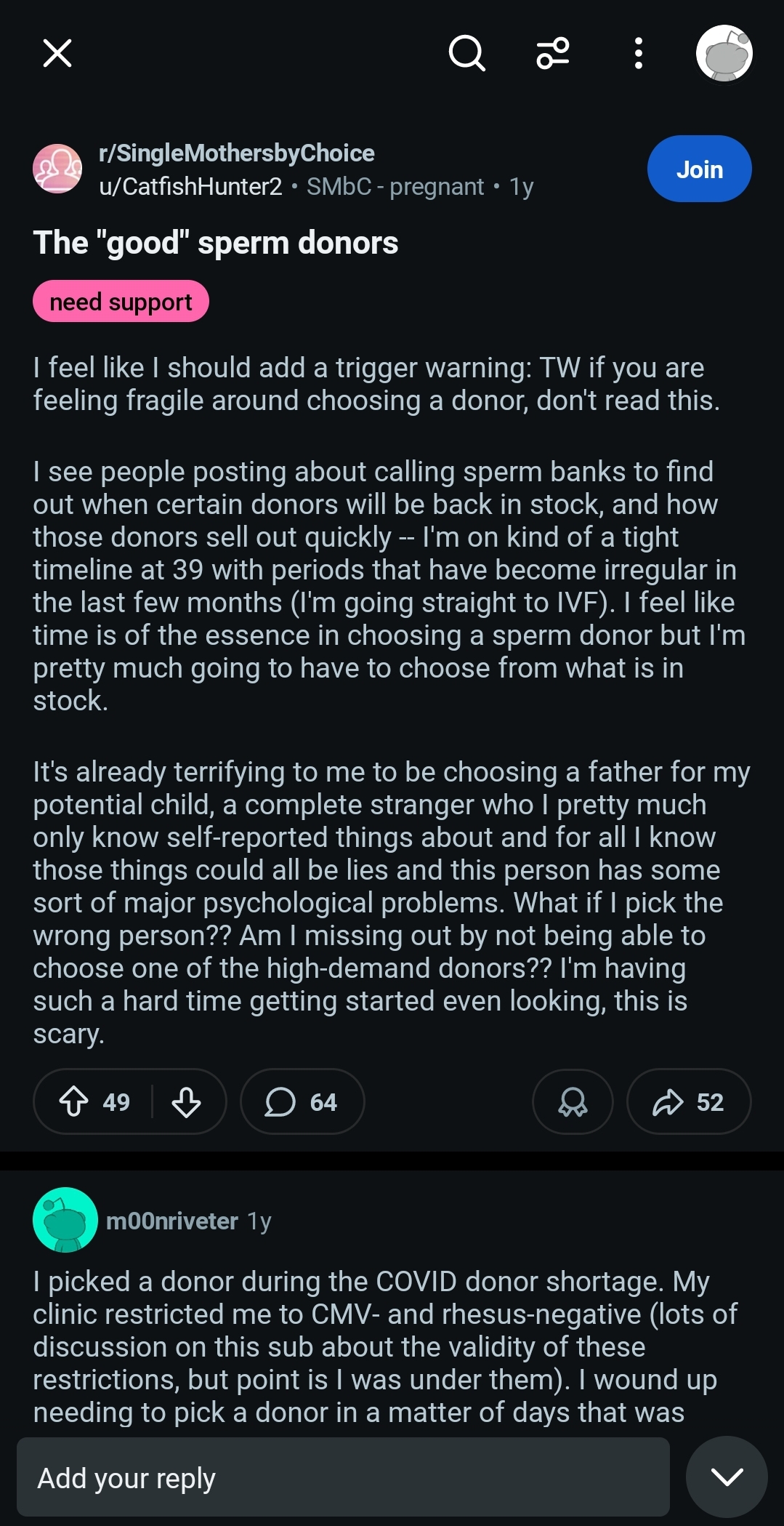
Task: Close the post with the X icon
Action: click(57, 53)
